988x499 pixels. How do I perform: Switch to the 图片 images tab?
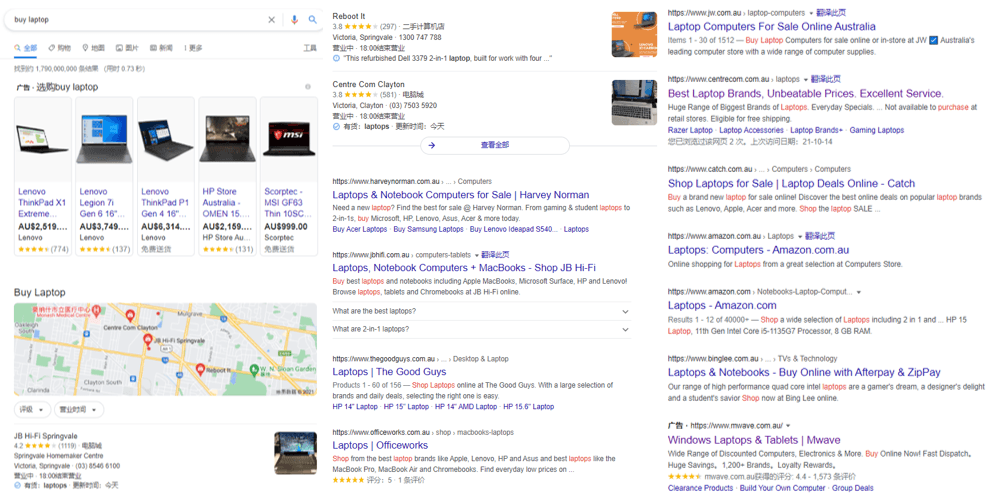(x=127, y=48)
